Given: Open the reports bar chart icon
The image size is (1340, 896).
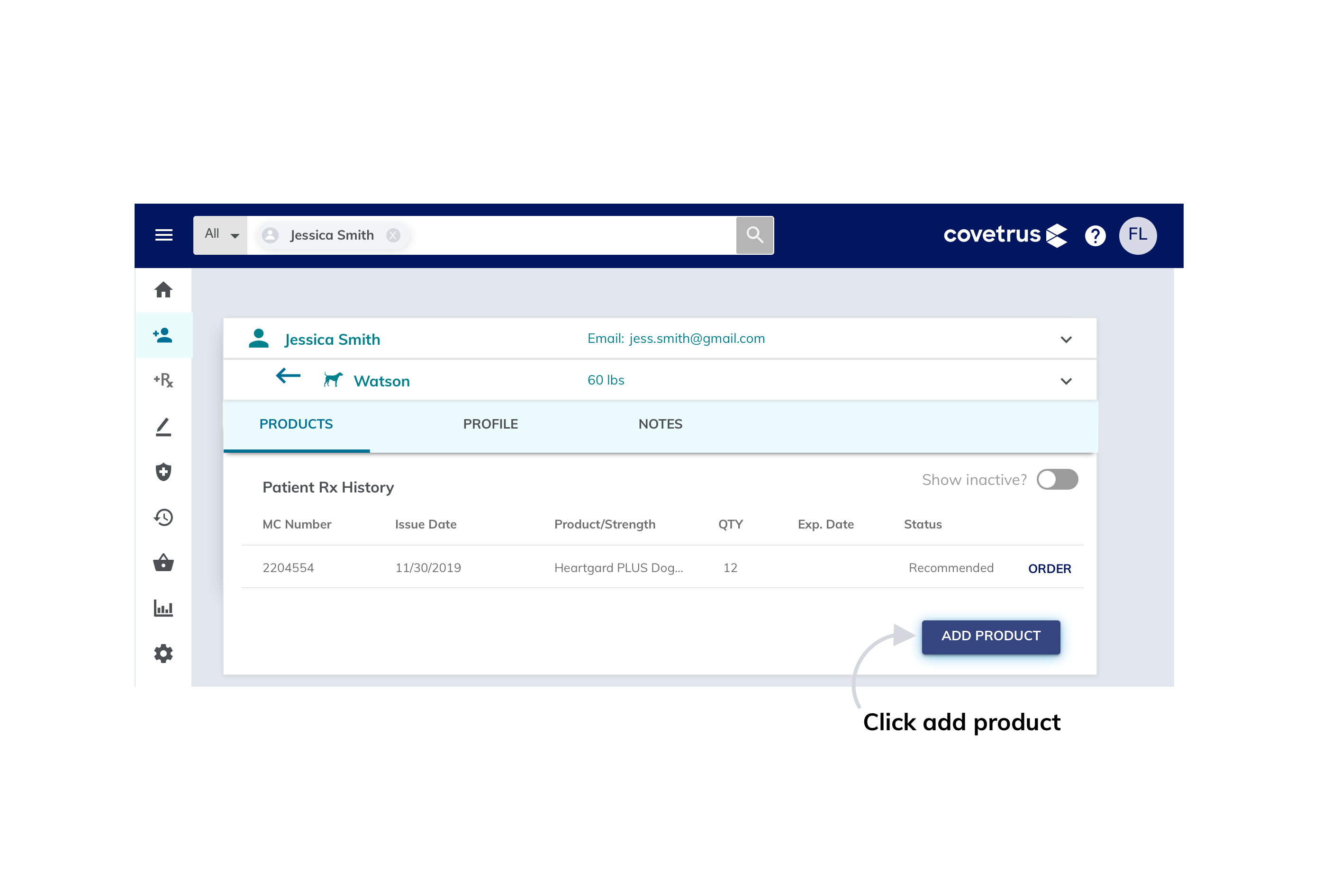Looking at the screenshot, I should (x=163, y=608).
